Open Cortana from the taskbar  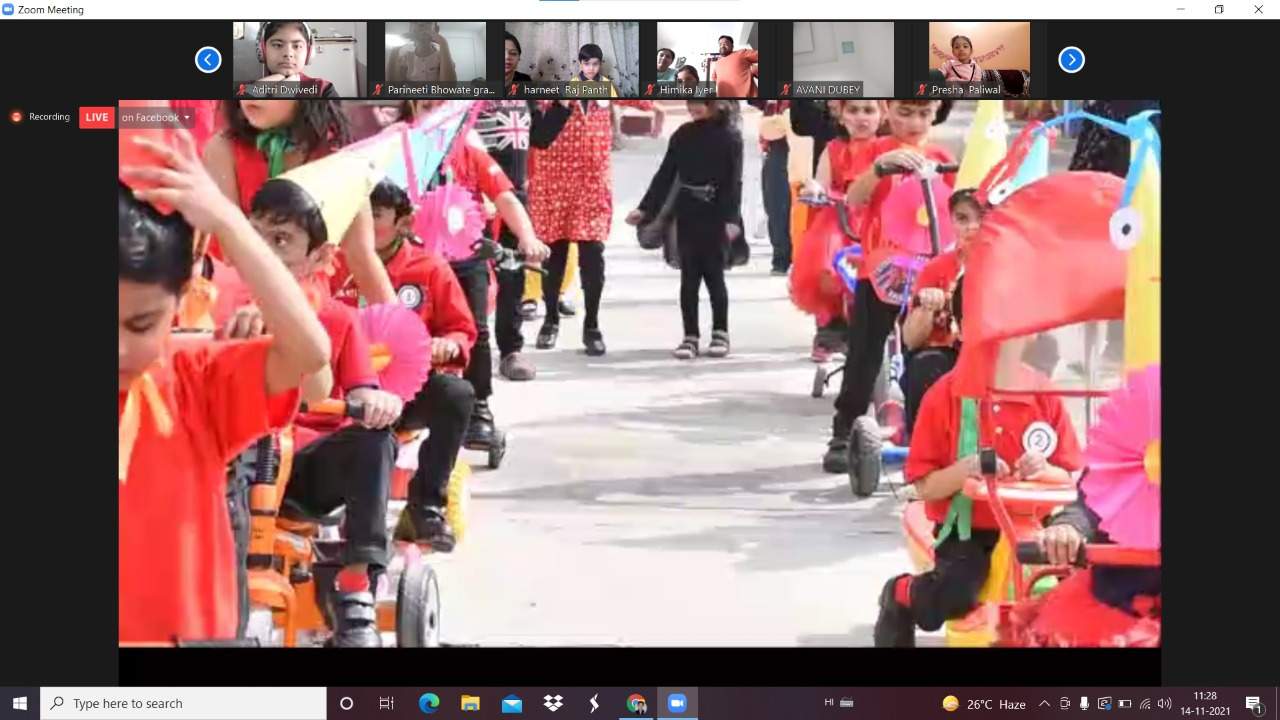tap(346, 703)
